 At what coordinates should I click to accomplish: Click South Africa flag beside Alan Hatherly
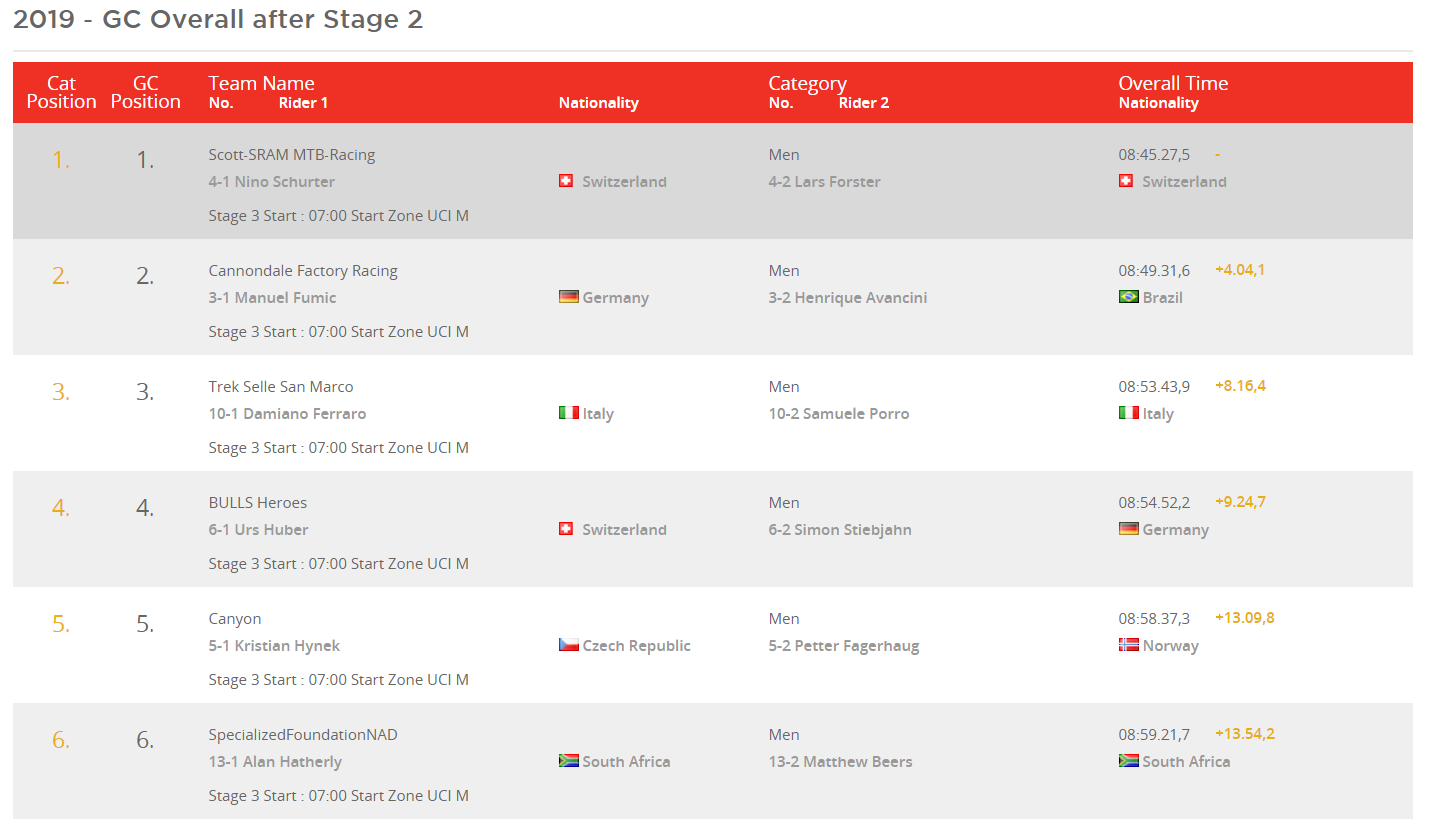568,761
